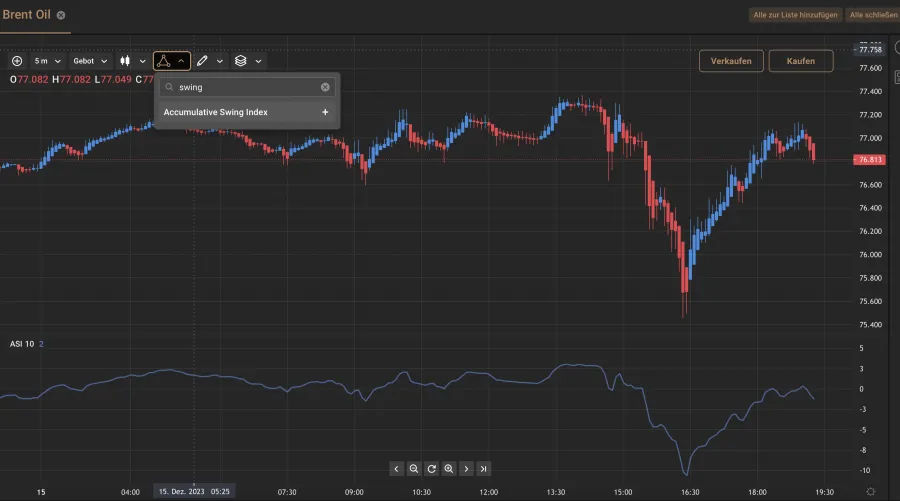The image size is (900, 501).
Task: Click the low value L77.049
Action: point(113,79)
